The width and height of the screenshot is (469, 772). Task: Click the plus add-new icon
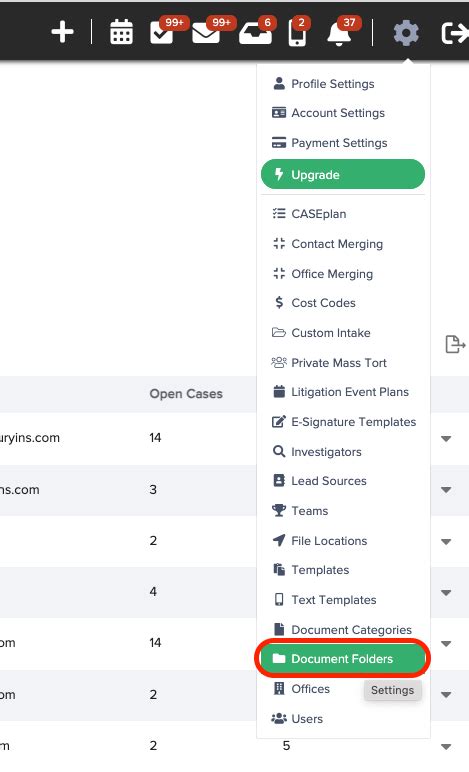pyautogui.click(x=63, y=32)
